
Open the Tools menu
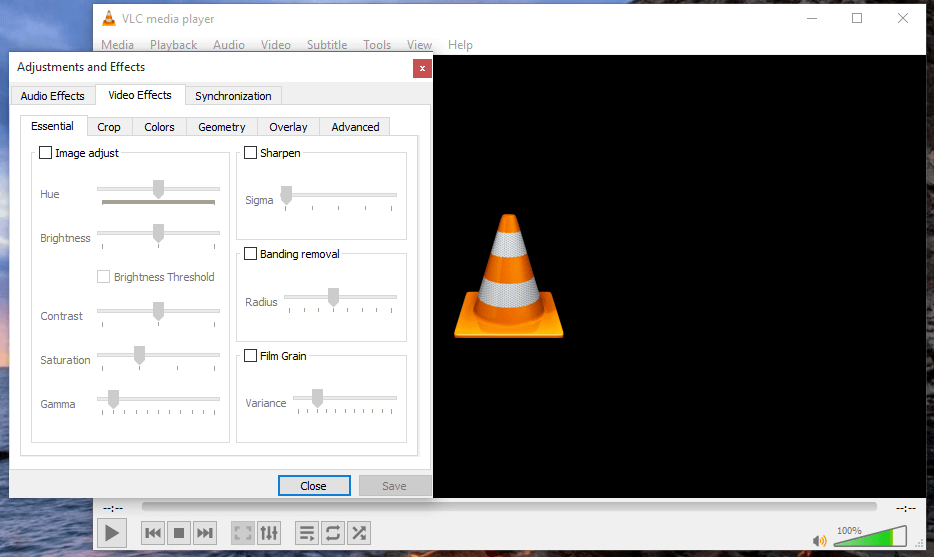coord(377,45)
